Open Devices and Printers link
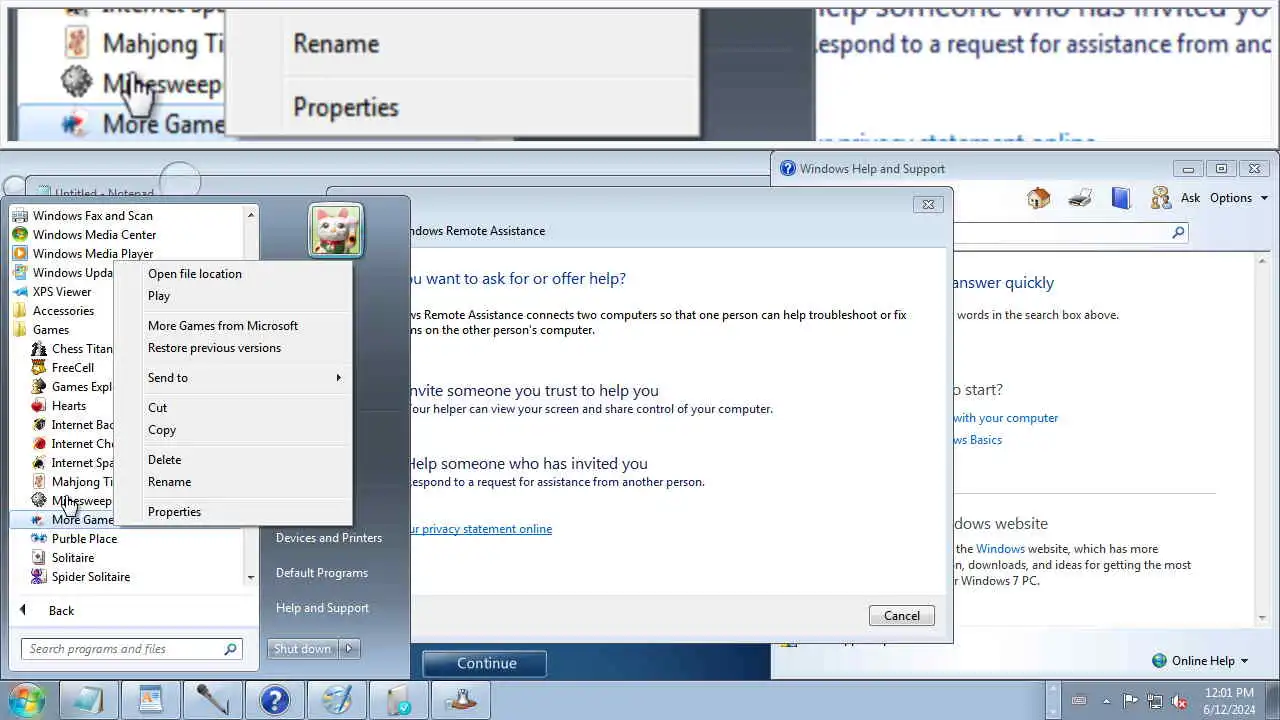This screenshot has width=1280, height=720. click(329, 537)
